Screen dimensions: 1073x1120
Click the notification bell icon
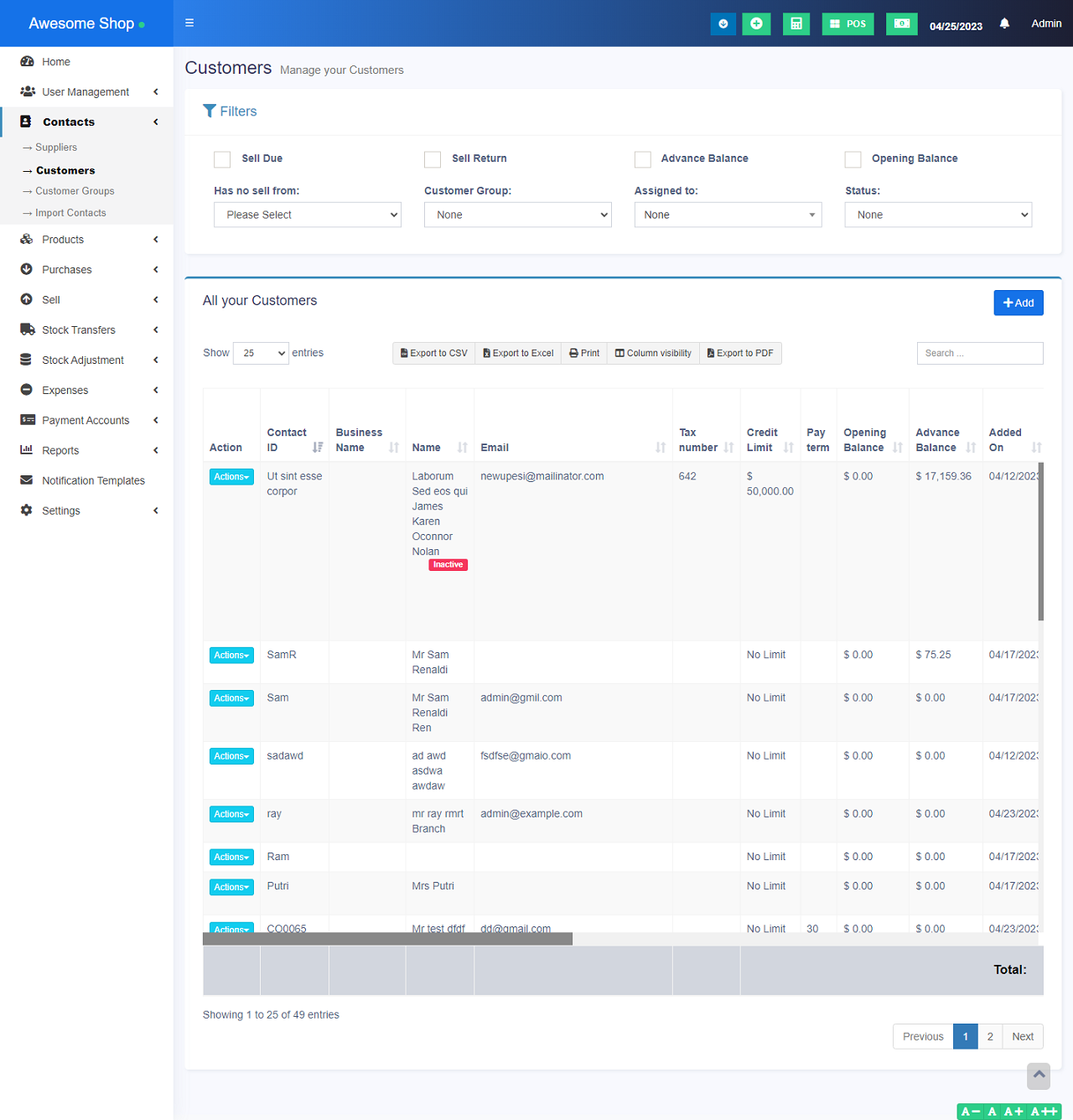pyautogui.click(x=1004, y=23)
